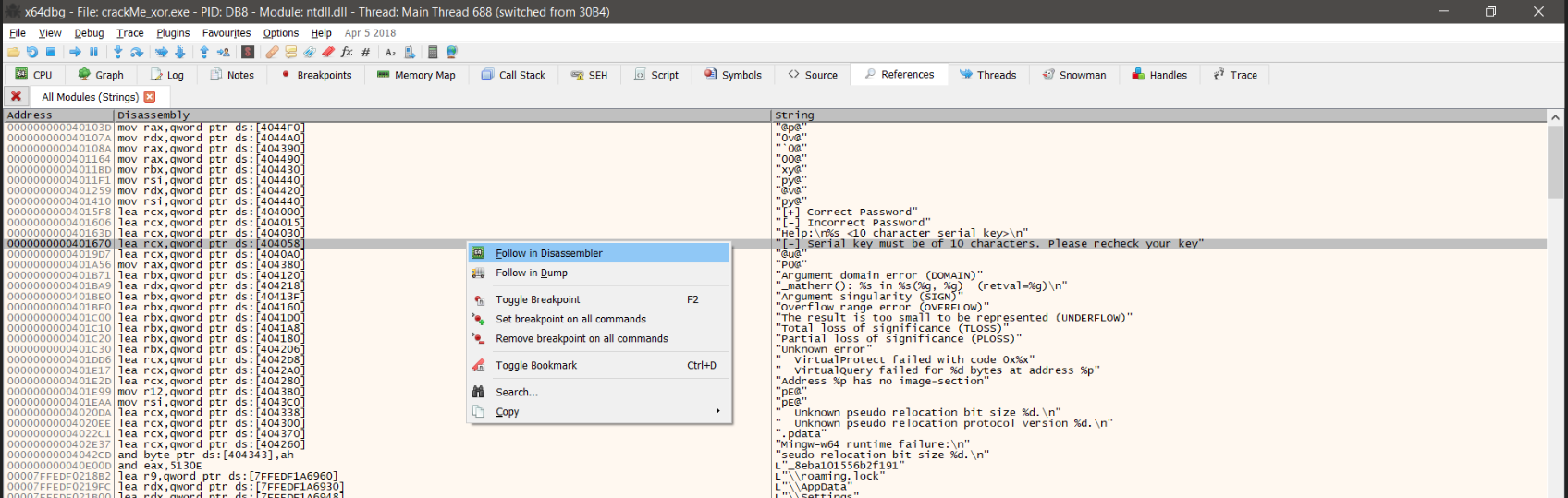1568x498 pixels.
Task: Expand the Copy submenu
Action: point(507,412)
